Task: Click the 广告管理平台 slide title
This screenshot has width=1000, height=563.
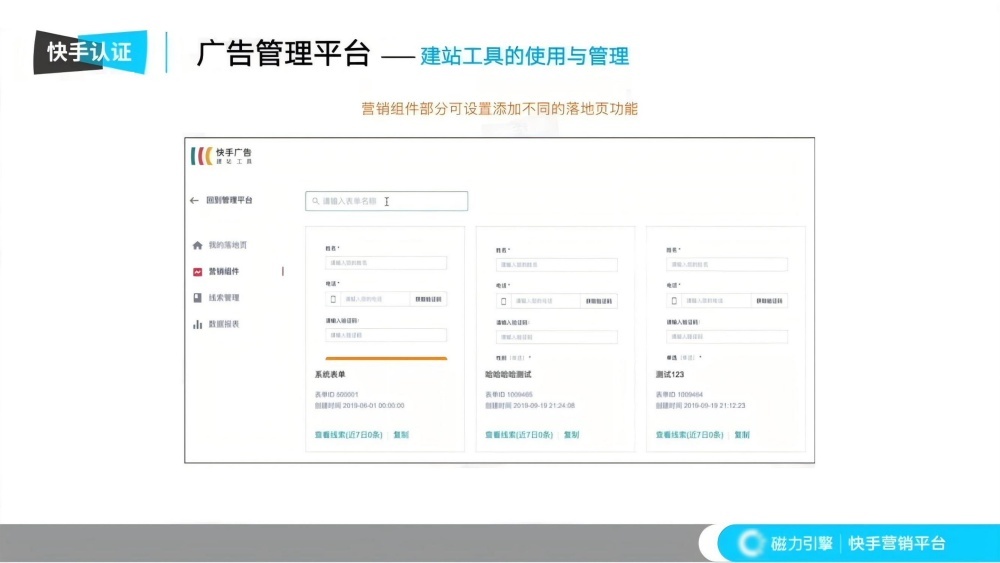Action: pos(283,54)
